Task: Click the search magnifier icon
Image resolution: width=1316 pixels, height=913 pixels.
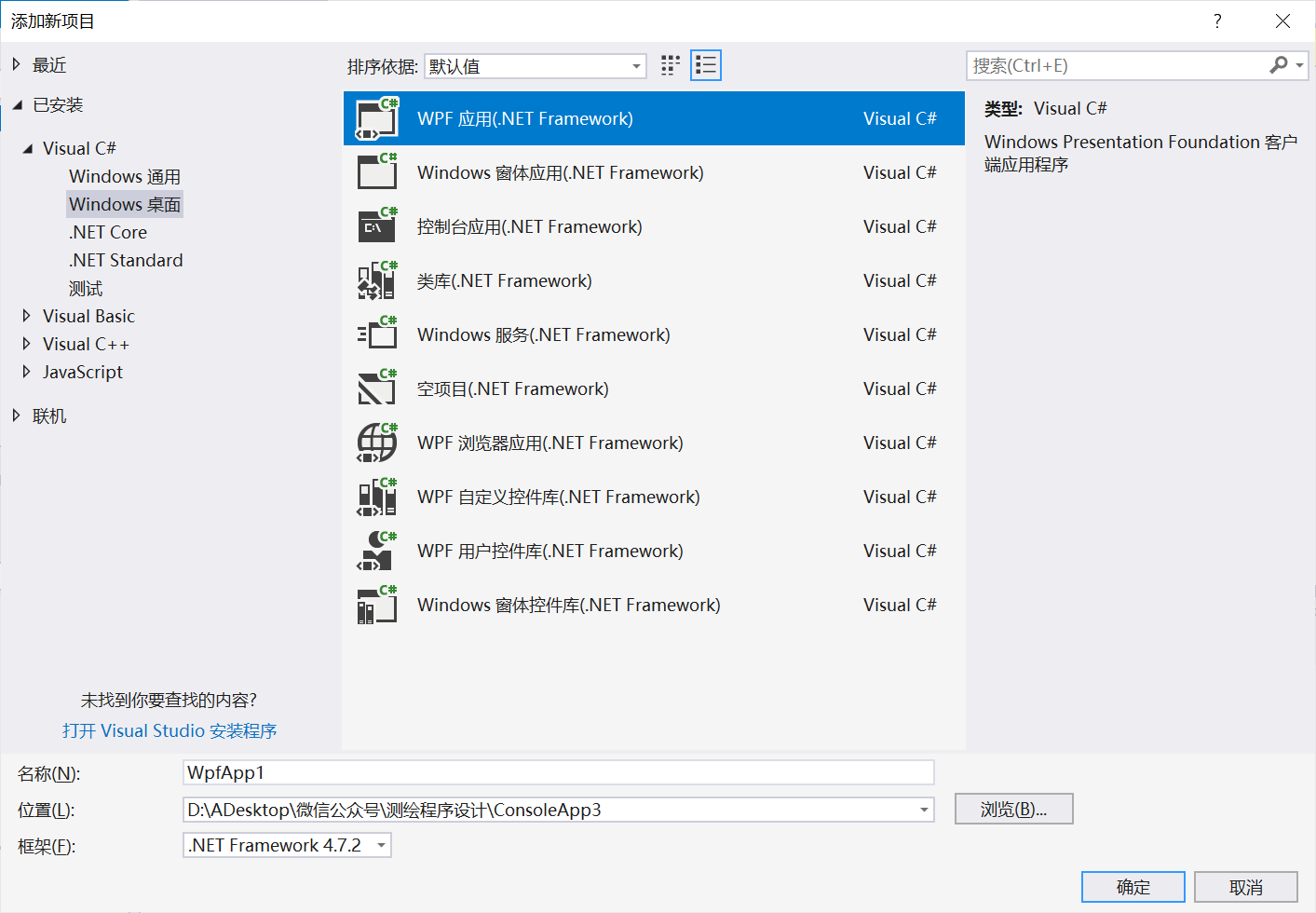Action: [1279, 65]
